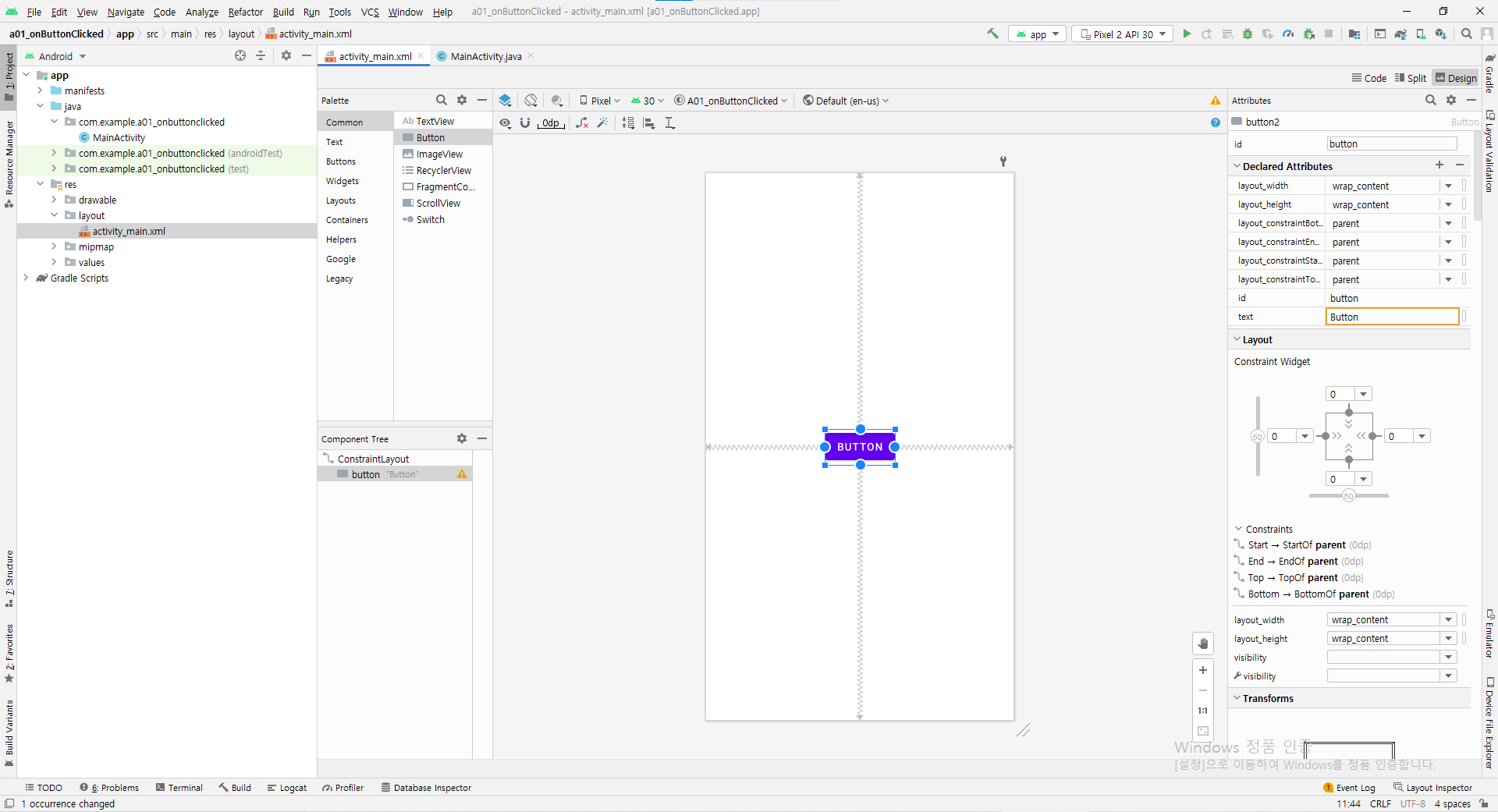Open the AVD Manager icon
This screenshot has height=812, width=1498.
click(x=1421, y=34)
